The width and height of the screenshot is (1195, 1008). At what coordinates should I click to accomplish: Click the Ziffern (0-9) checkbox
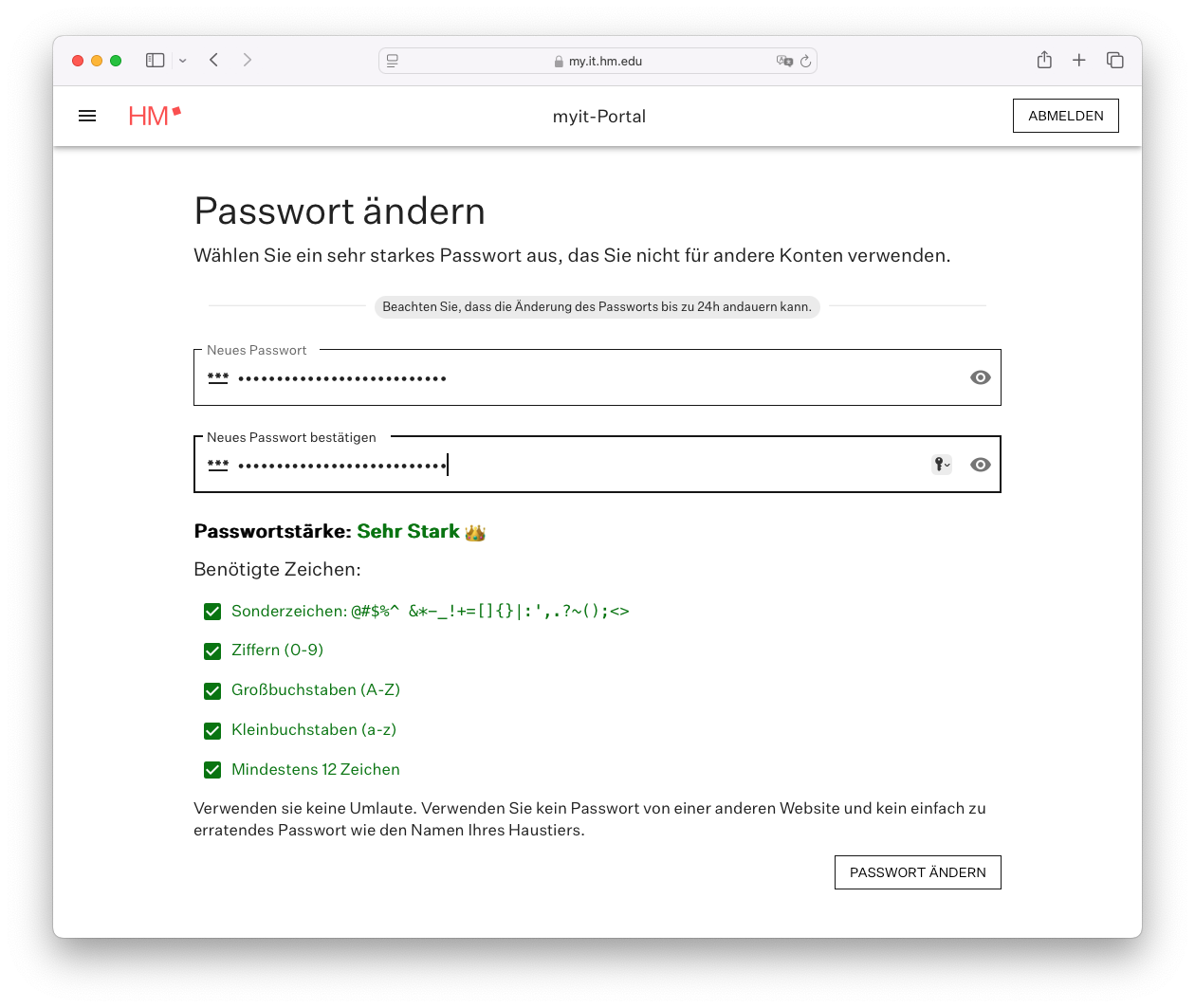(212, 651)
